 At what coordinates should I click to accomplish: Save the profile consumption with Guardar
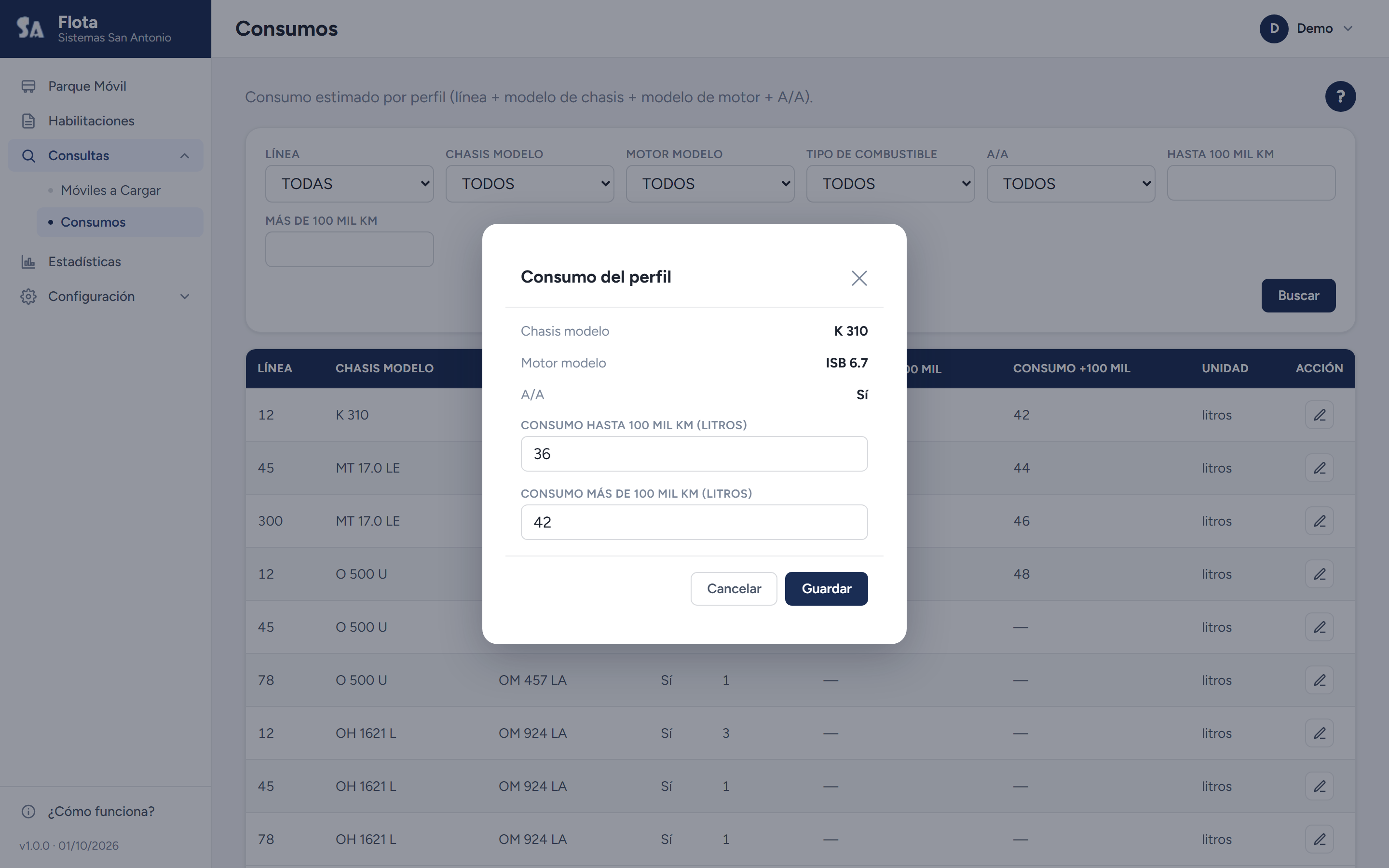pyautogui.click(x=826, y=588)
